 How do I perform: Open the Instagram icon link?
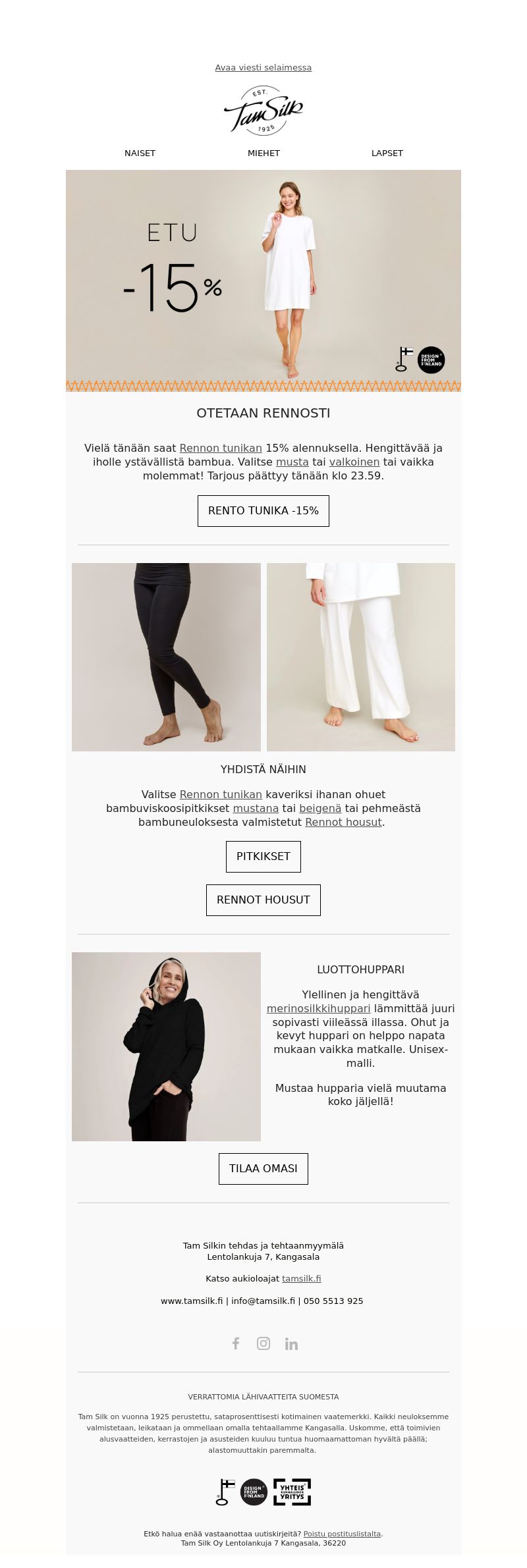(263, 1343)
